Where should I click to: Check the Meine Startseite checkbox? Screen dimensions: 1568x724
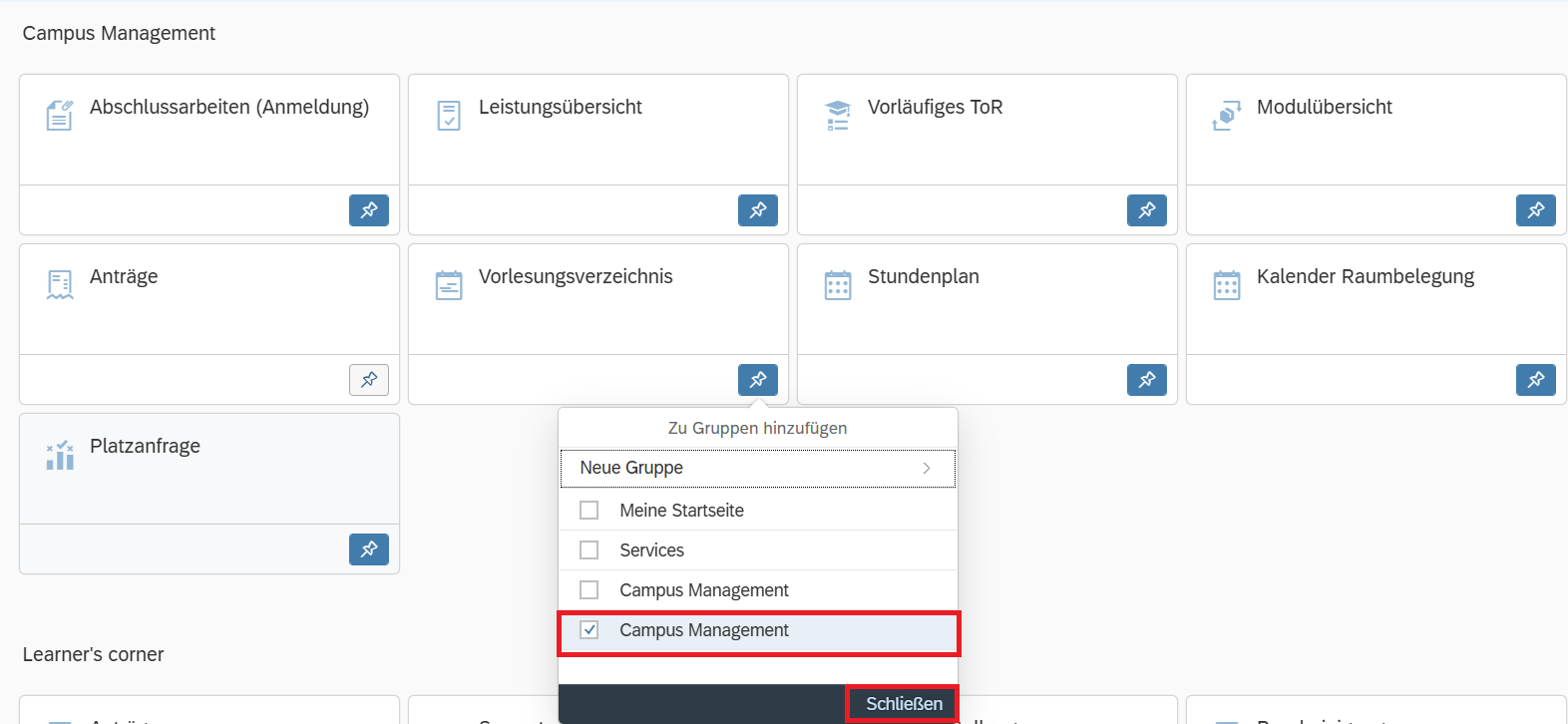(589, 511)
